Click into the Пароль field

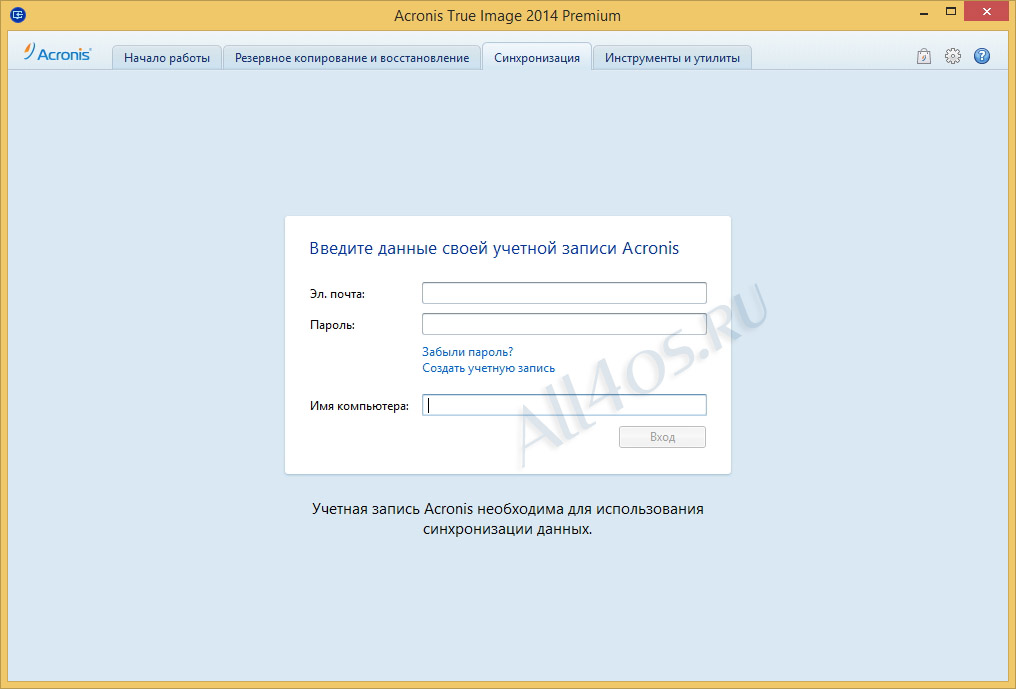(x=564, y=324)
